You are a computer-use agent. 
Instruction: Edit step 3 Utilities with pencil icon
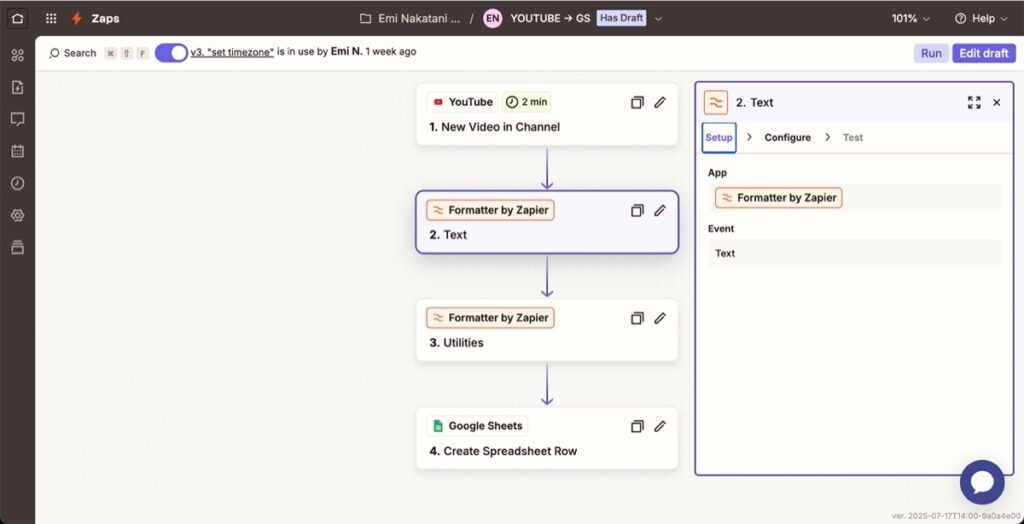[x=660, y=318]
